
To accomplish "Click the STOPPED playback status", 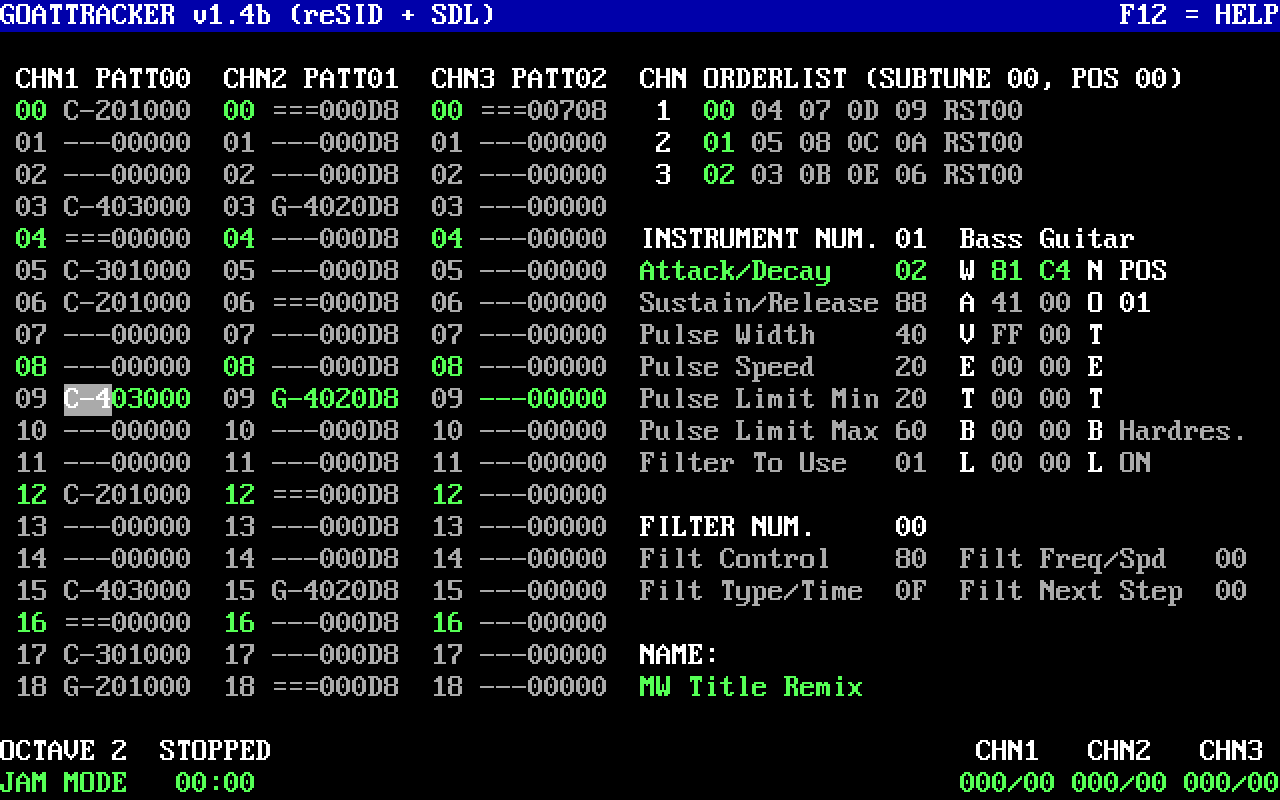I will point(215,751).
